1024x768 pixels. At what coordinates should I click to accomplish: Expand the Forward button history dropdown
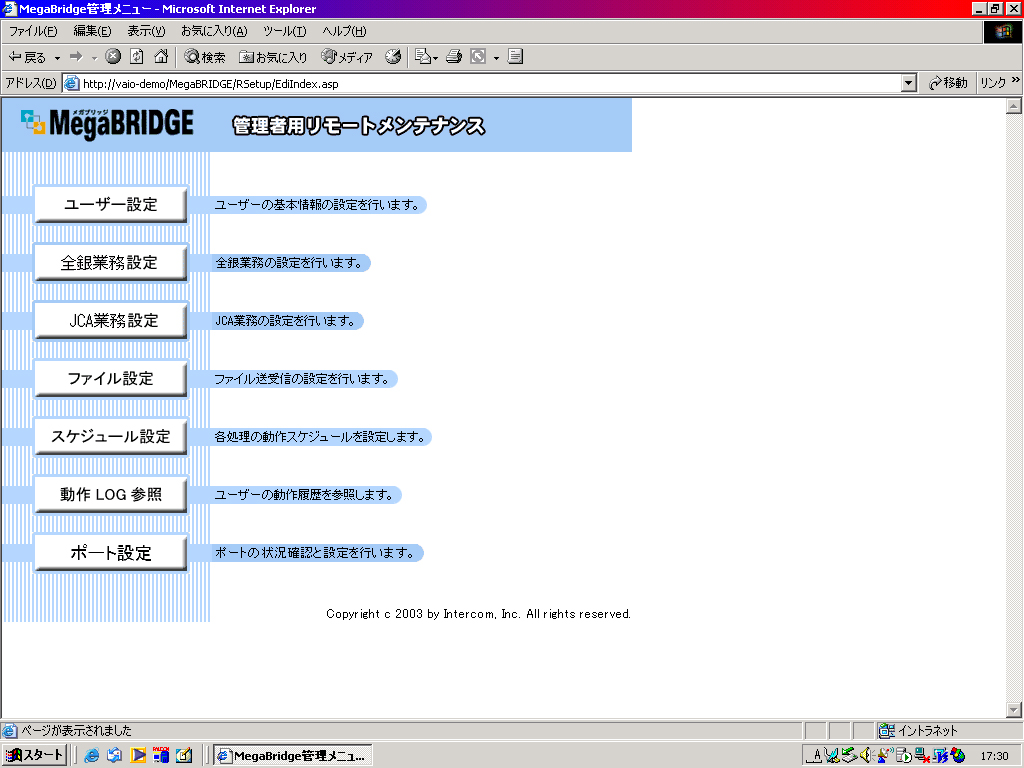95,58
